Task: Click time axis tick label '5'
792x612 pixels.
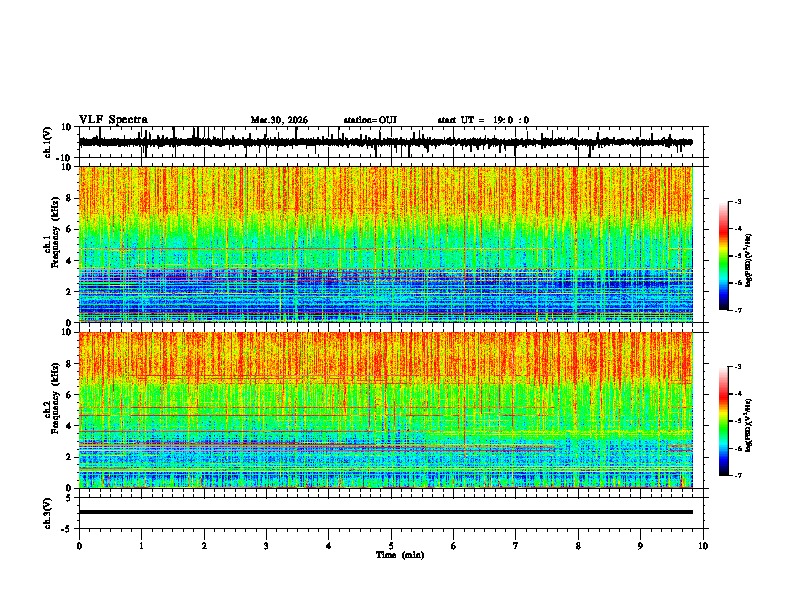Action: click(391, 546)
